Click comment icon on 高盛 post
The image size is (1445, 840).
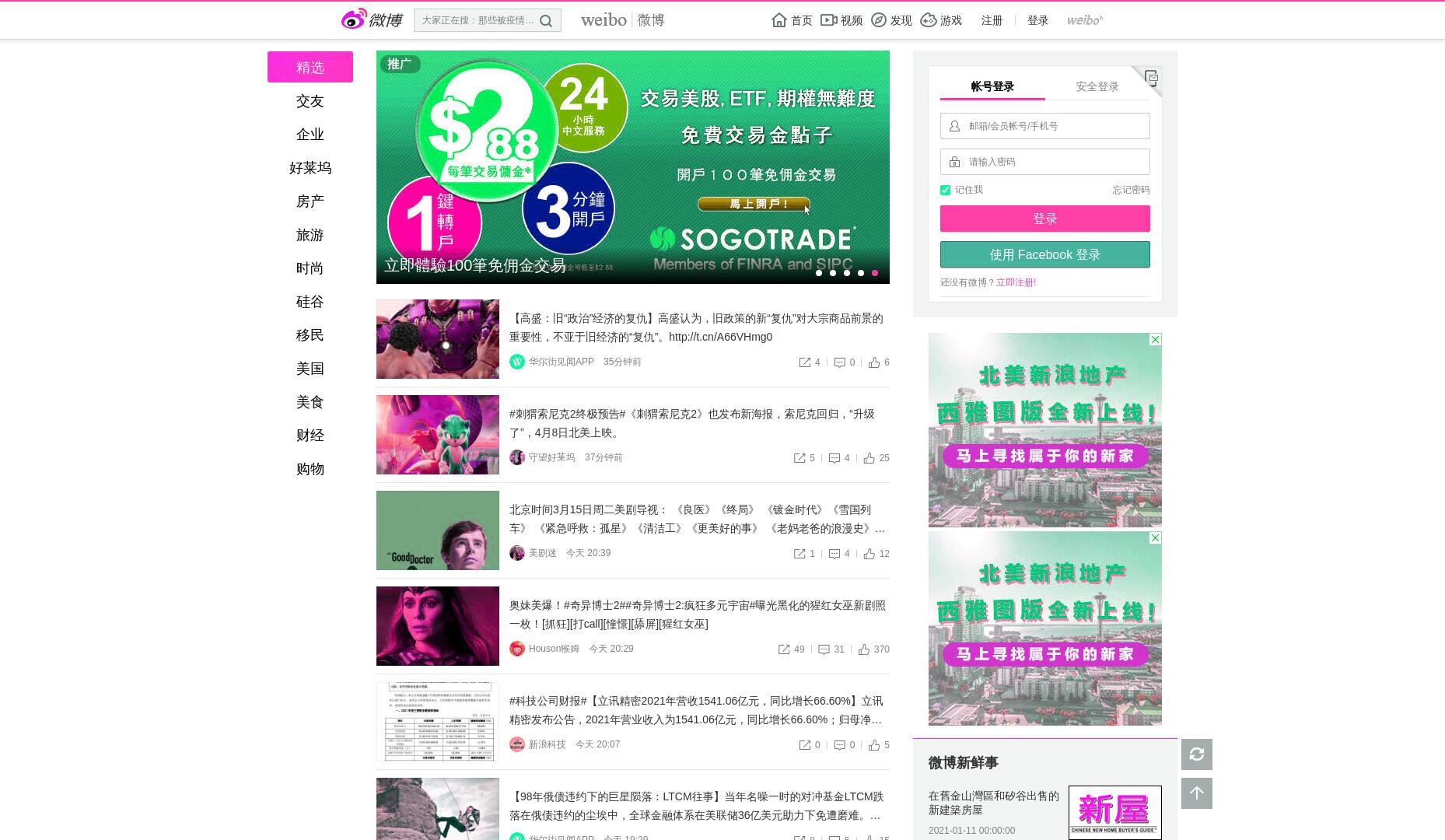[x=840, y=362]
